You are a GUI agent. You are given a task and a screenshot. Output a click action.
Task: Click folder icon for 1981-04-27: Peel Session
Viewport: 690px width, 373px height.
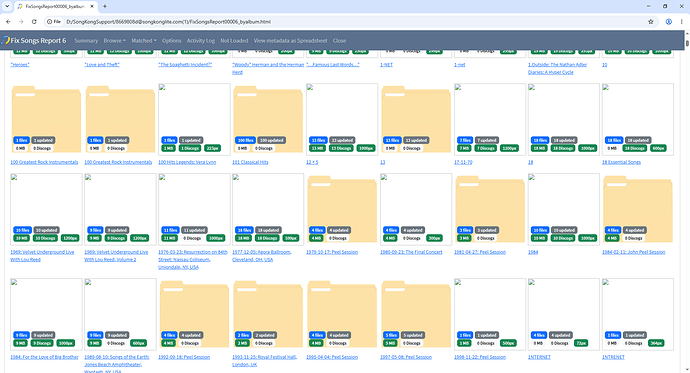pos(490,209)
